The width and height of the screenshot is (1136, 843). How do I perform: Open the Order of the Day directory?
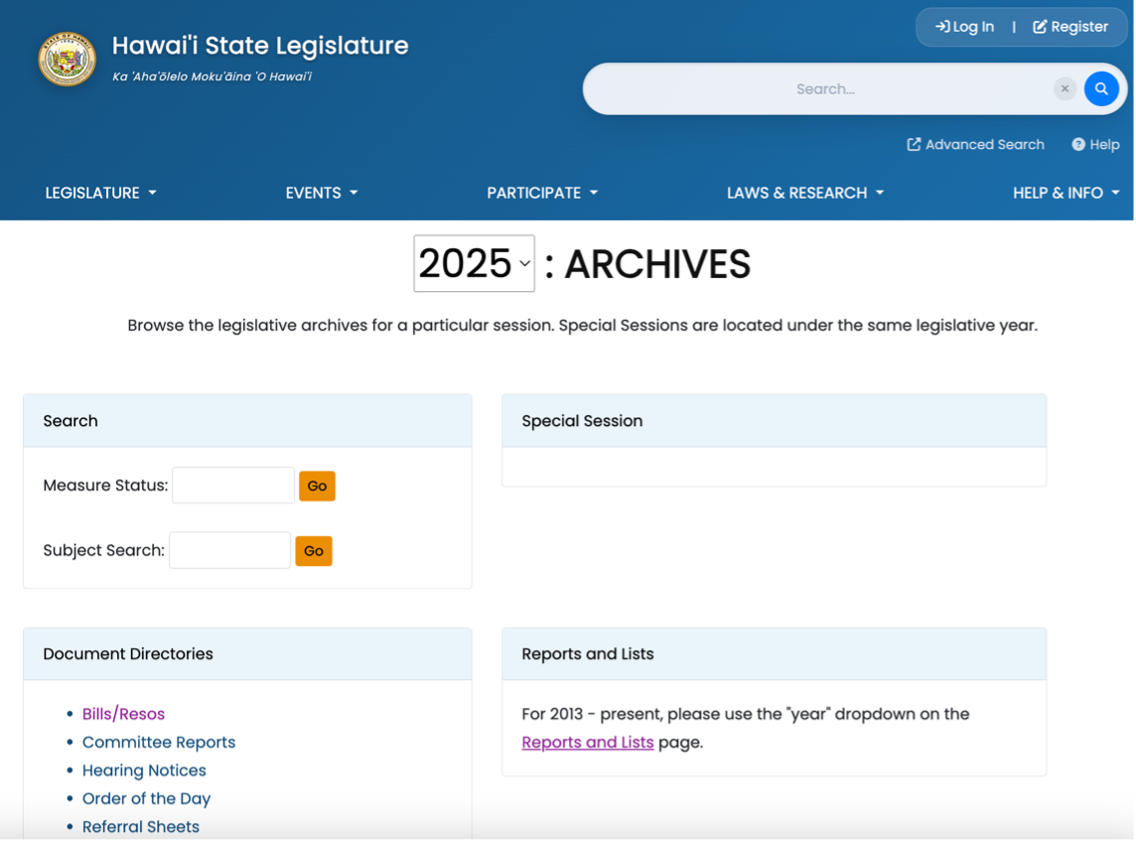146,799
